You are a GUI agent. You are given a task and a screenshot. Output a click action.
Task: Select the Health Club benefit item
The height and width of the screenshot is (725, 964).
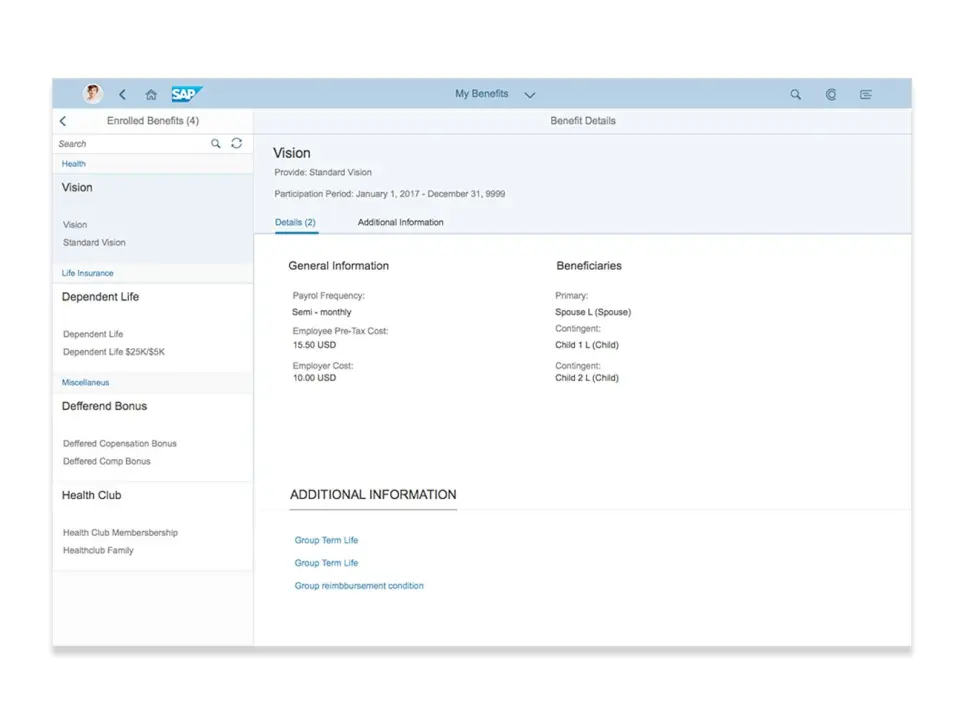pyautogui.click(x=153, y=526)
